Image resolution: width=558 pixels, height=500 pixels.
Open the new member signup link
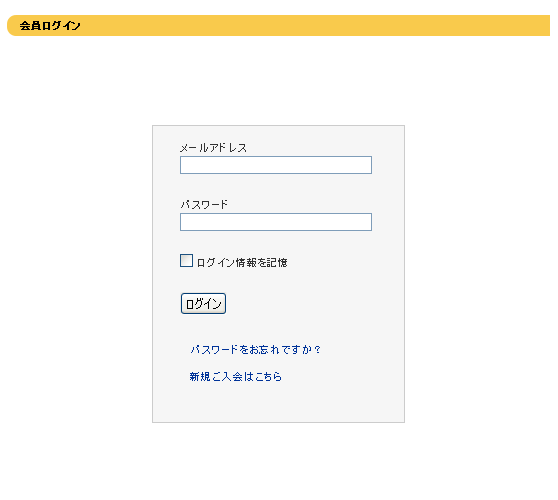coord(236,377)
